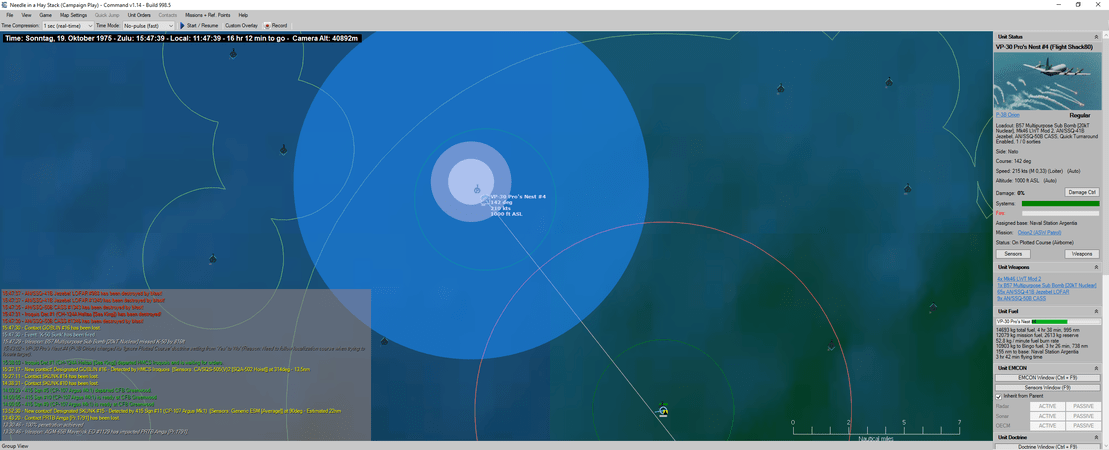Open the Time Mode dropdown
This screenshot has width=1109, height=450.
148,25
